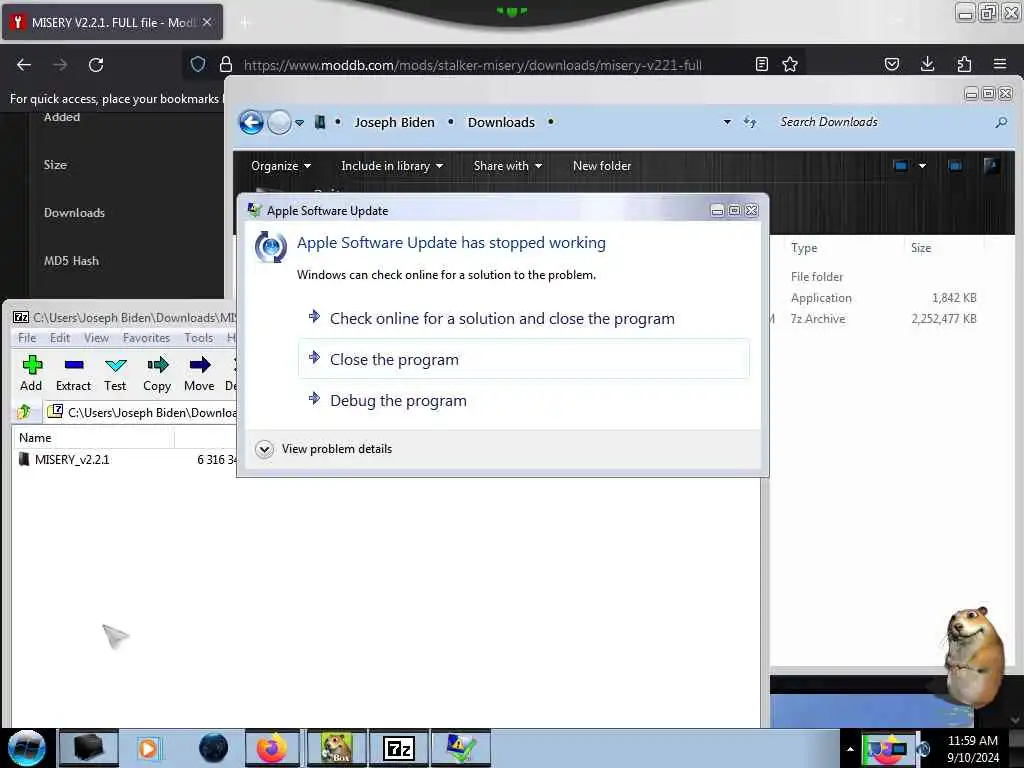This screenshot has width=1024, height=768.
Task: Sort by the Size column header in Explorer
Action: tap(921, 248)
